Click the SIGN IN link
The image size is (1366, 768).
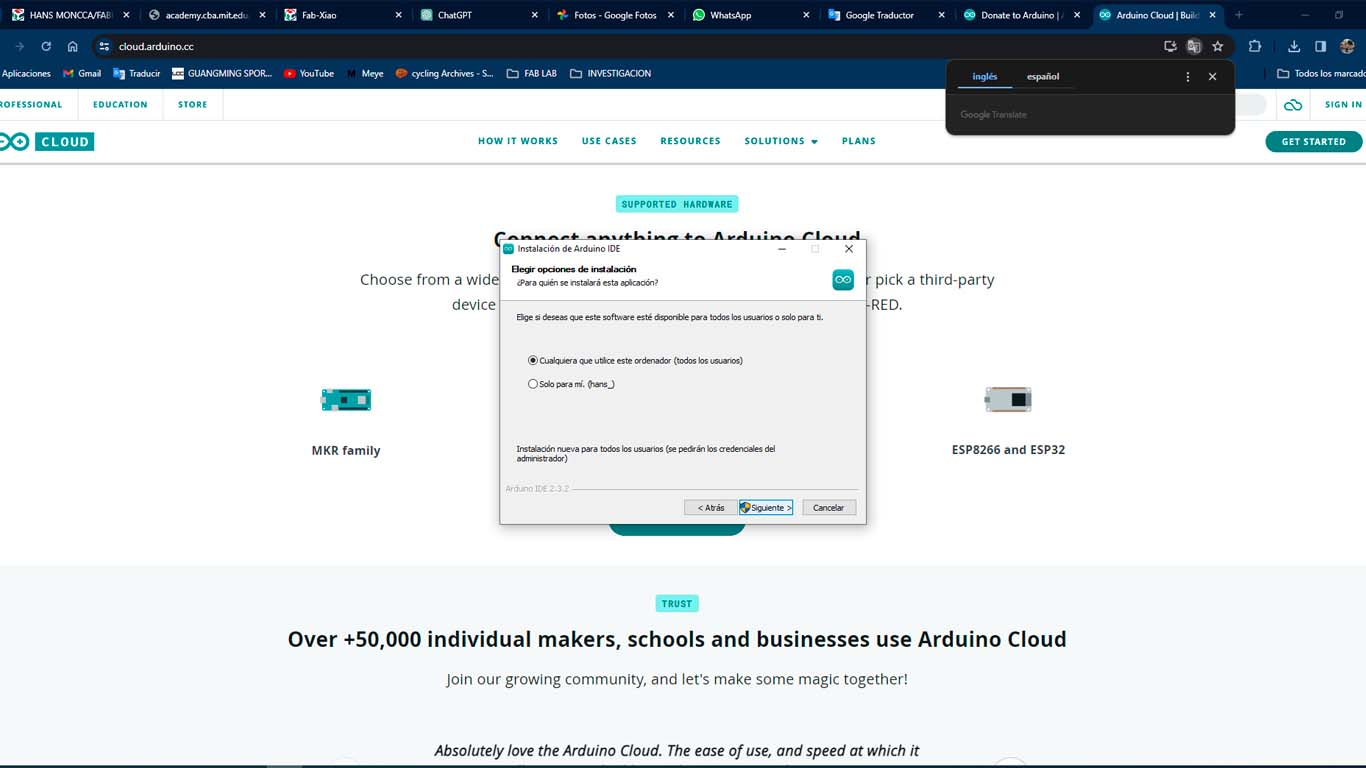[1343, 105]
